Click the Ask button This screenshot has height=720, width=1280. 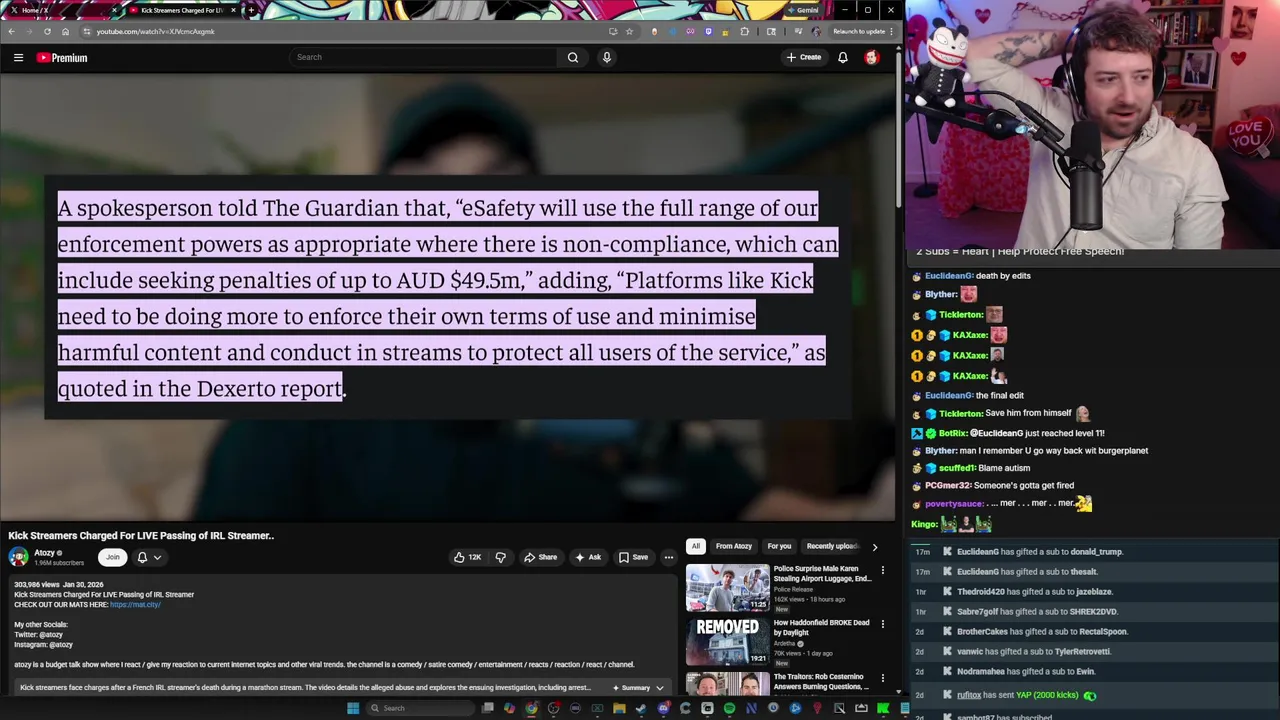click(588, 557)
